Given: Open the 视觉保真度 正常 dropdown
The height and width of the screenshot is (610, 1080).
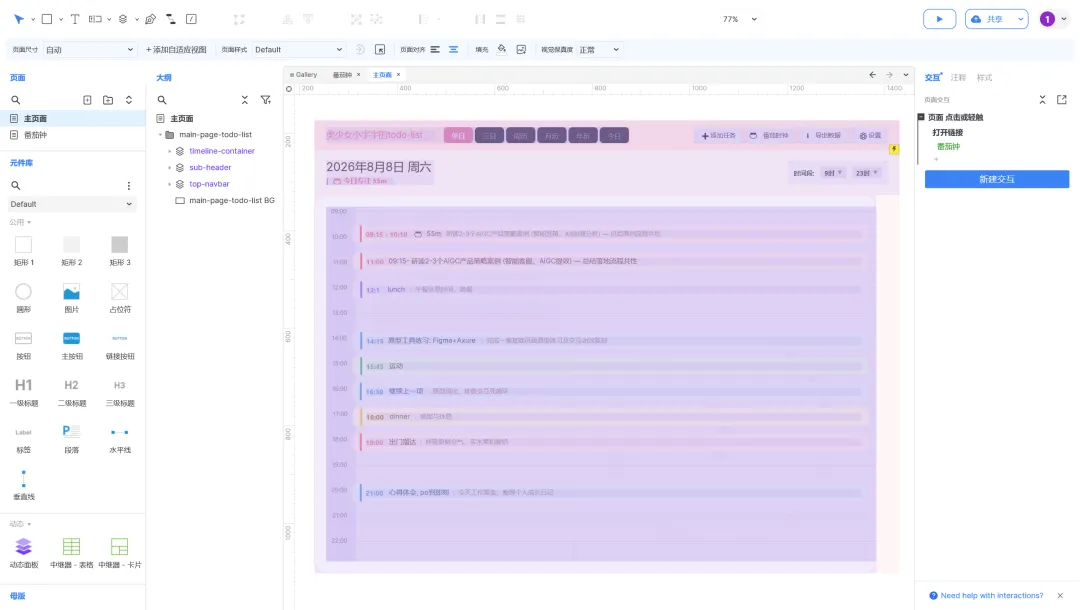Looking at the screenshot, I should tap(599, 50).
